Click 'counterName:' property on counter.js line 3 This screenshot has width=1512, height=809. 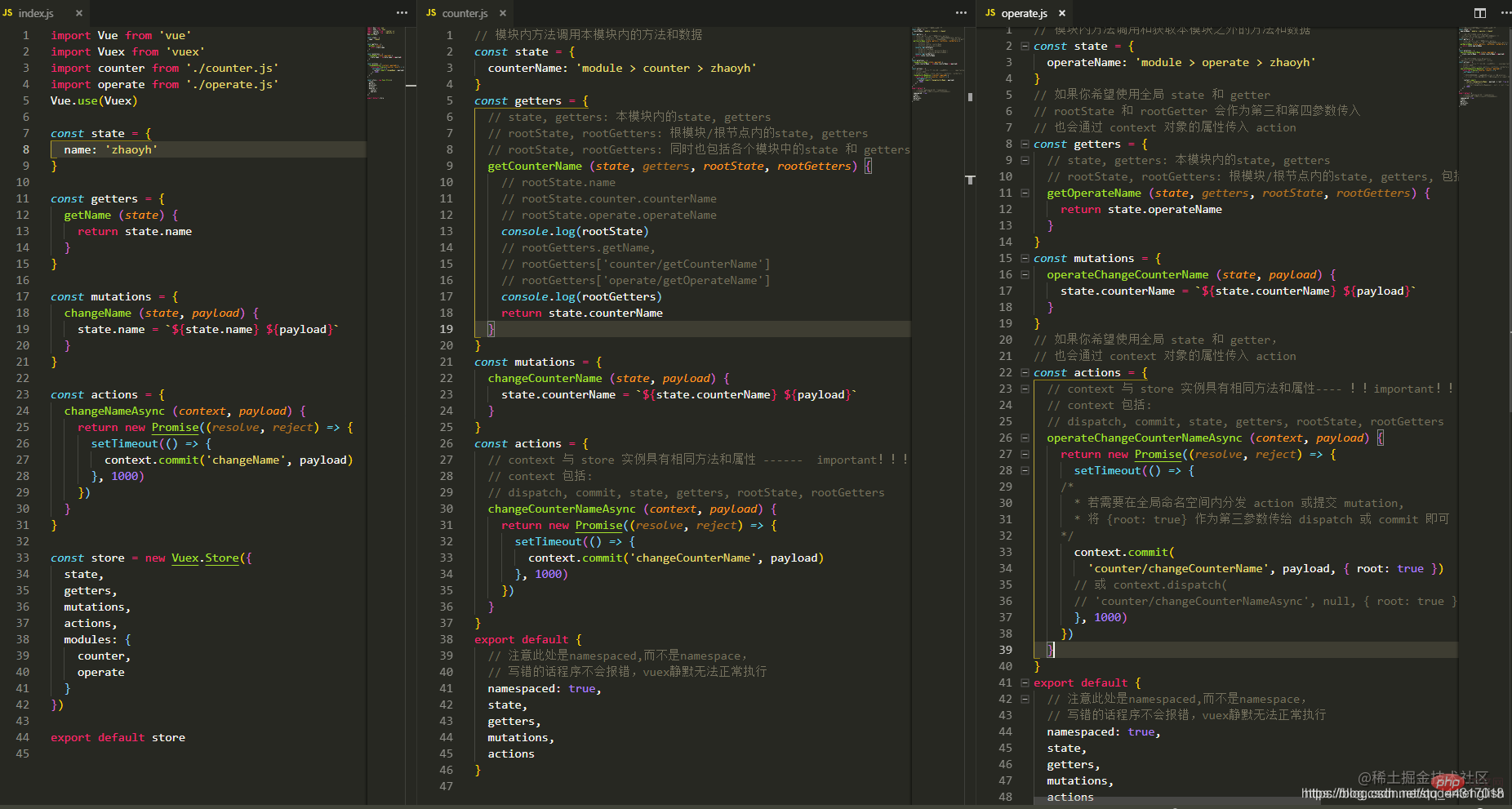pos(528,69)
